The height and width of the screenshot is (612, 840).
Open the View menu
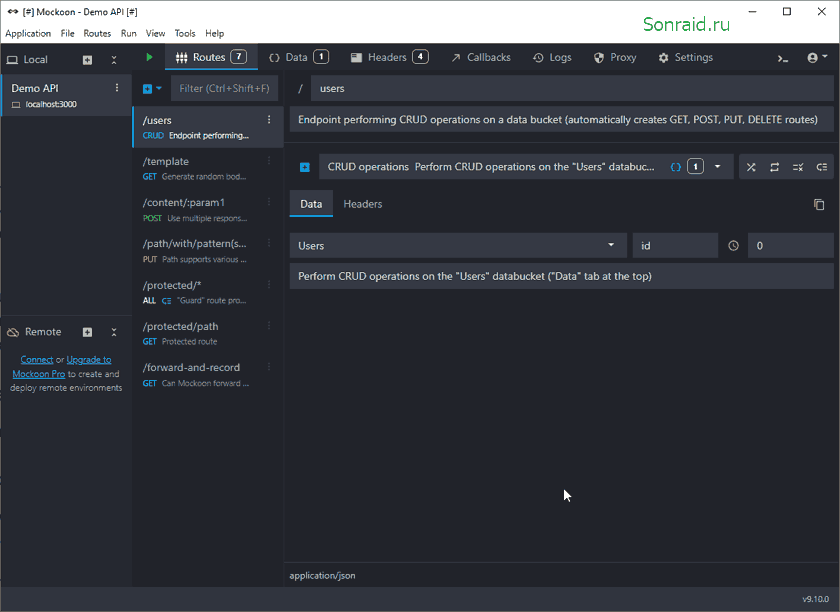point(155,33)
